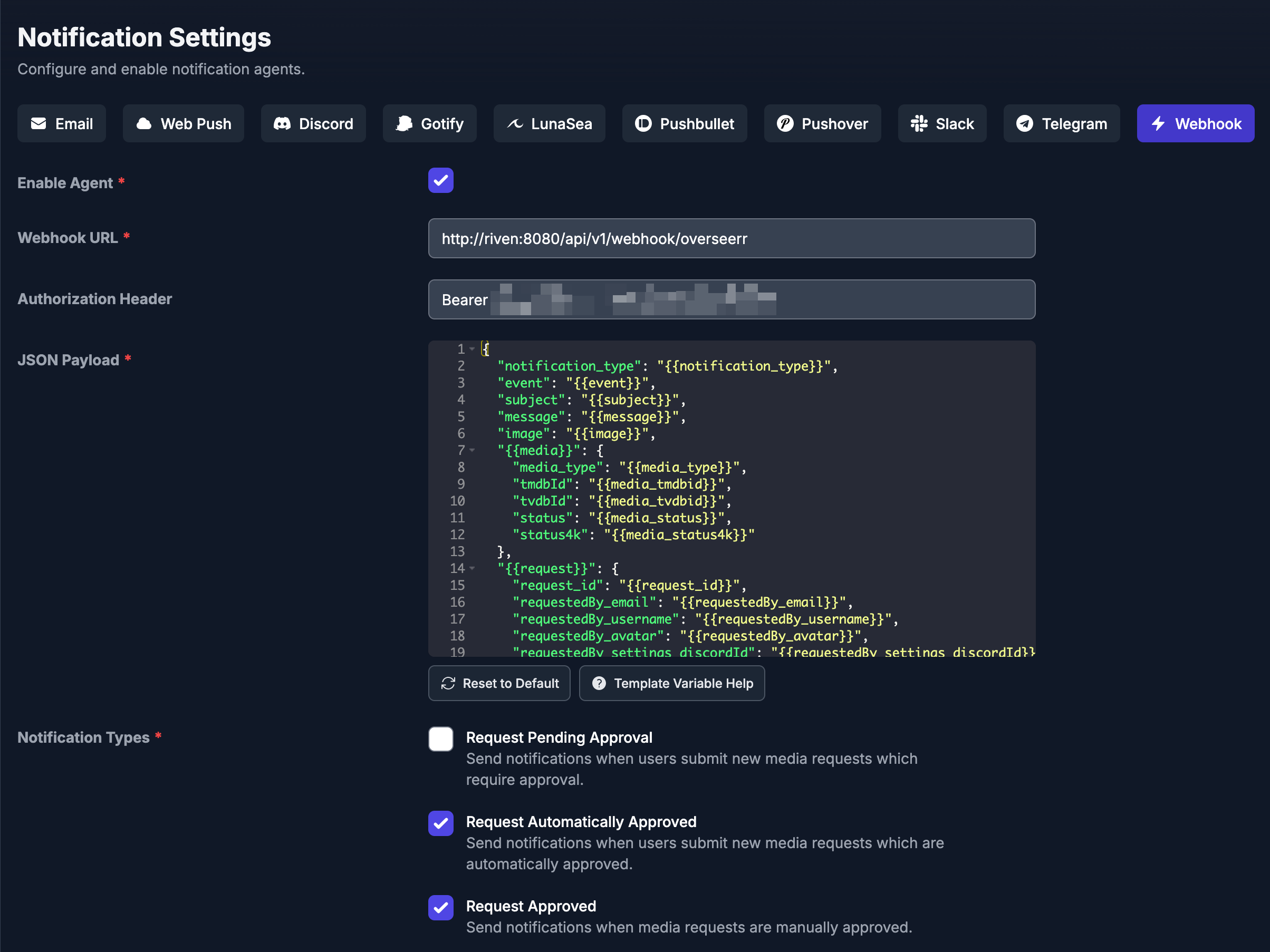
Task: Open Template Variable Help
Action: click(671, 683)
